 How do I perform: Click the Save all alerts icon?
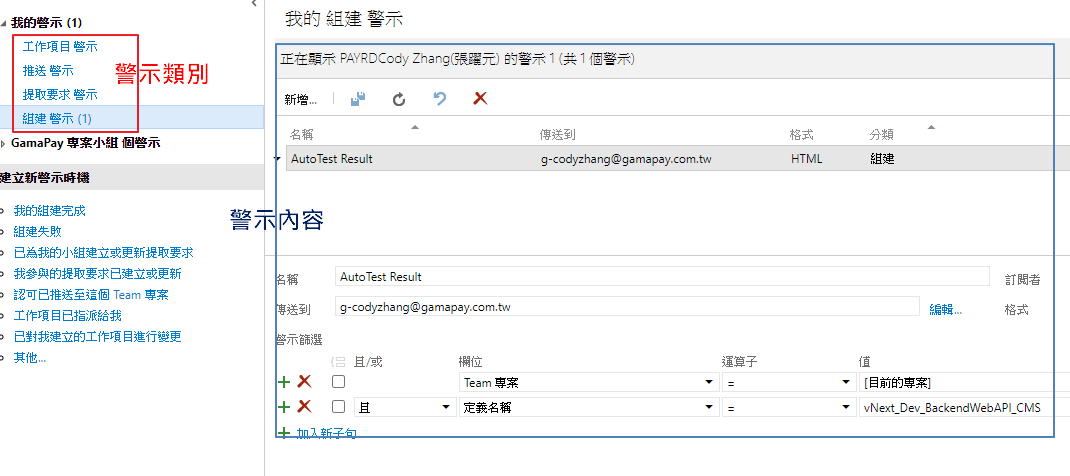[358, 99]
